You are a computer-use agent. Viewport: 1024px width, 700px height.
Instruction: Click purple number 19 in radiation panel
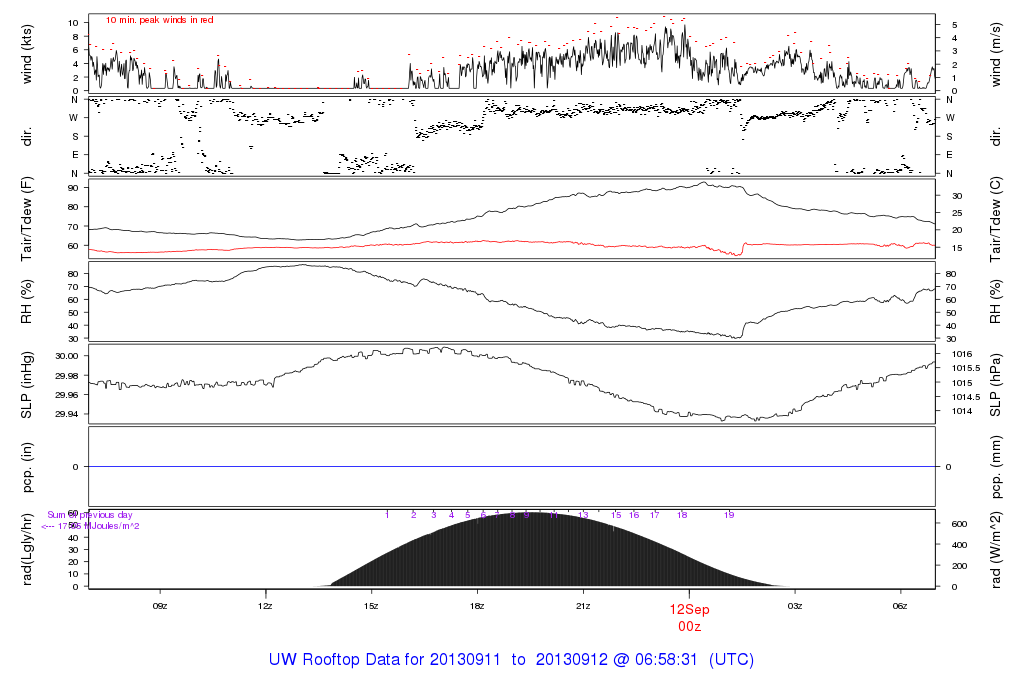729,515
